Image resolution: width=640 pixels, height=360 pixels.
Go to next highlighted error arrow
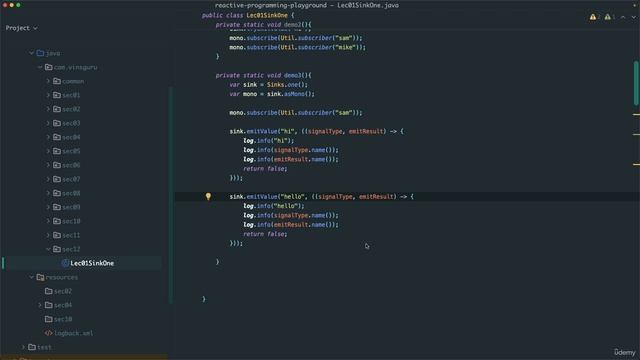point(634,17)
